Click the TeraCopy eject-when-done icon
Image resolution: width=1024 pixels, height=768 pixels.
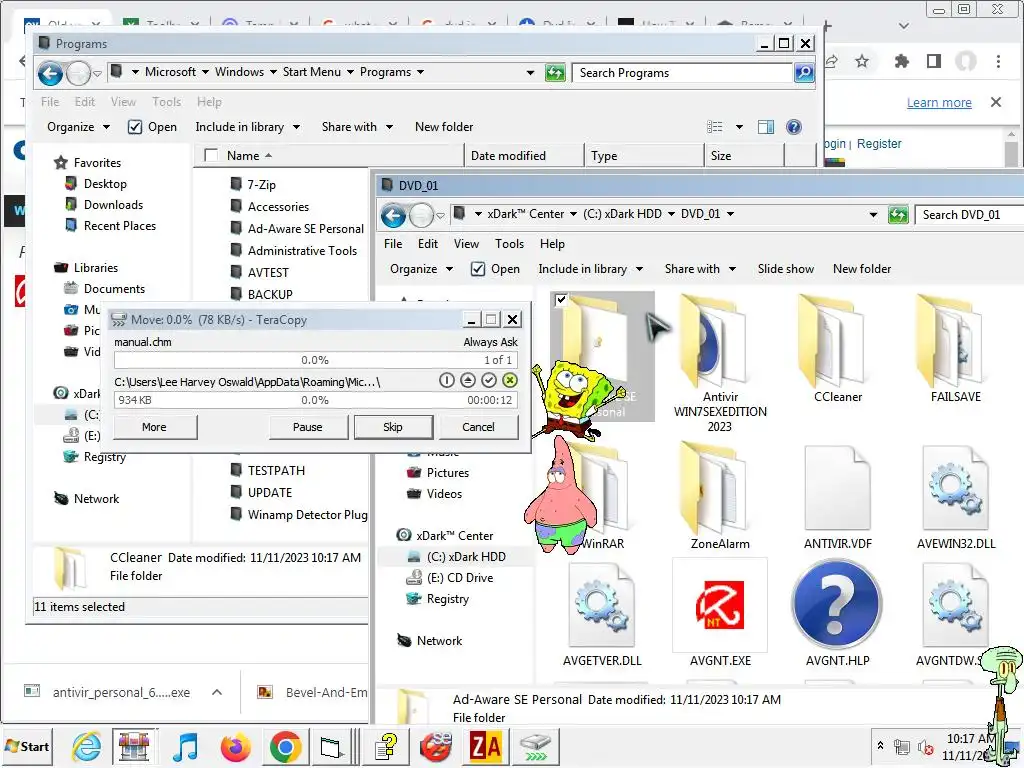coord(468,380)
